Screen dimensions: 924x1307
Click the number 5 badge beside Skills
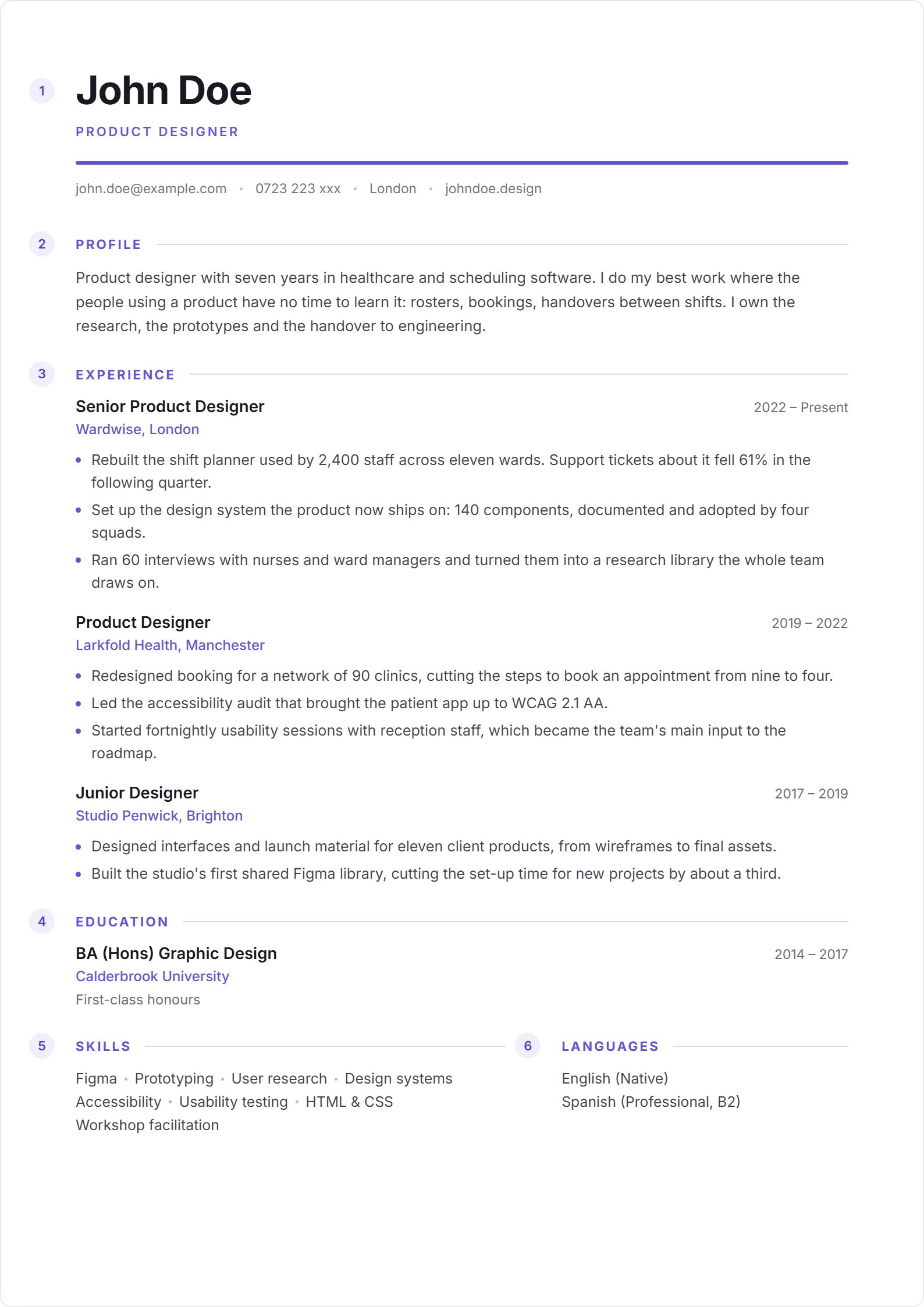(x=42, y=1046)
